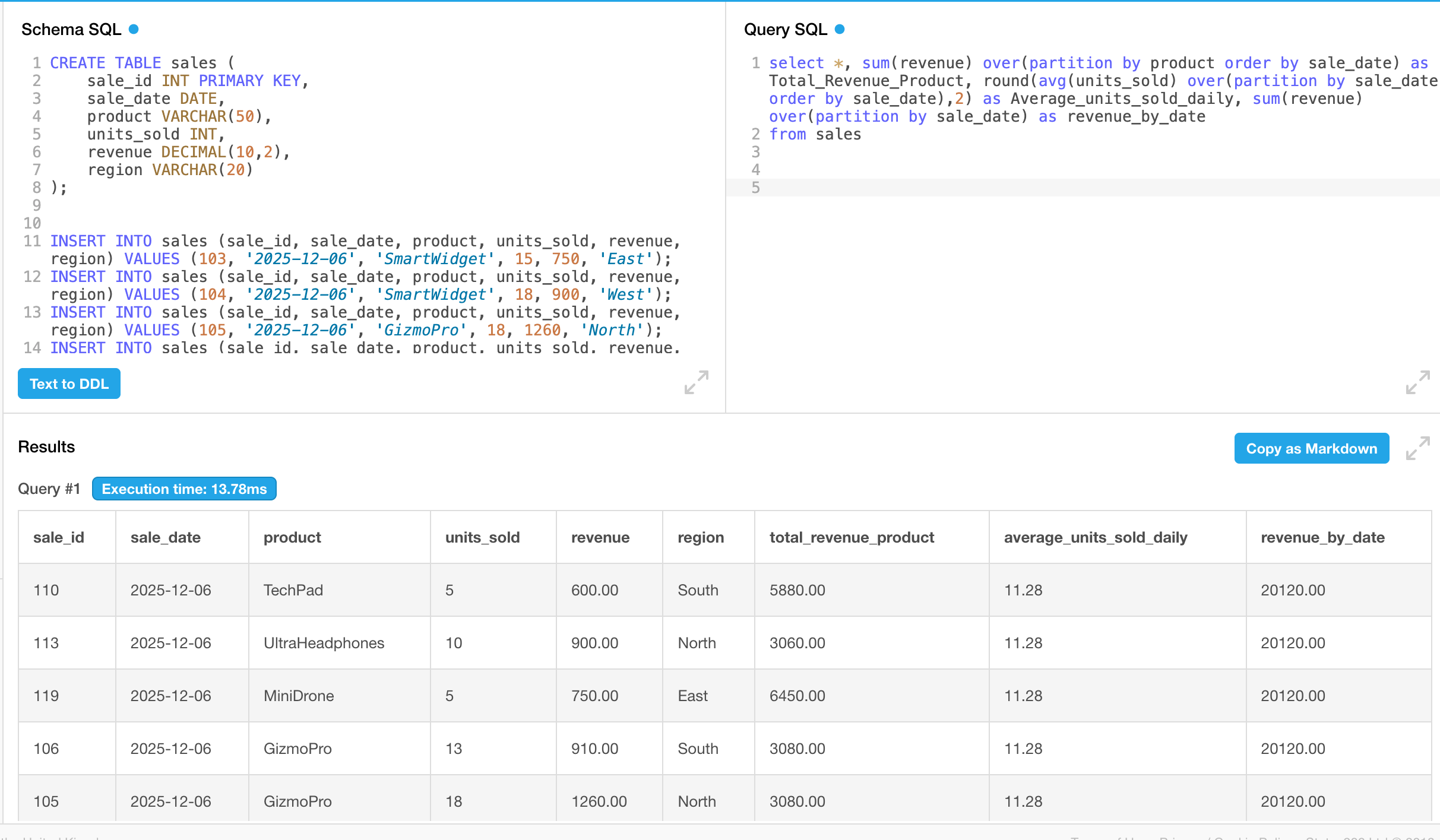1440x840 pixels.
Task: Click the Copy as Markdown button
Action: pos(1312,448)
